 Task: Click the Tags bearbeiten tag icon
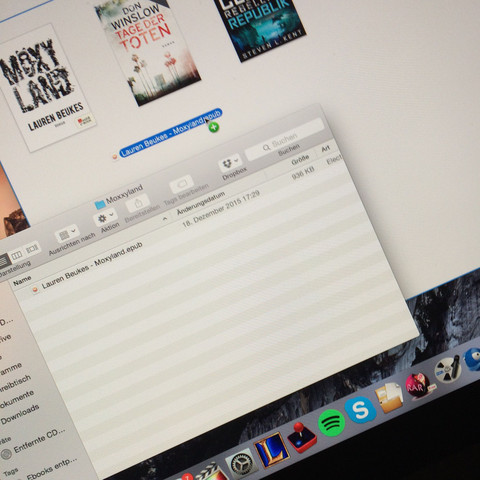click(182, 184)
